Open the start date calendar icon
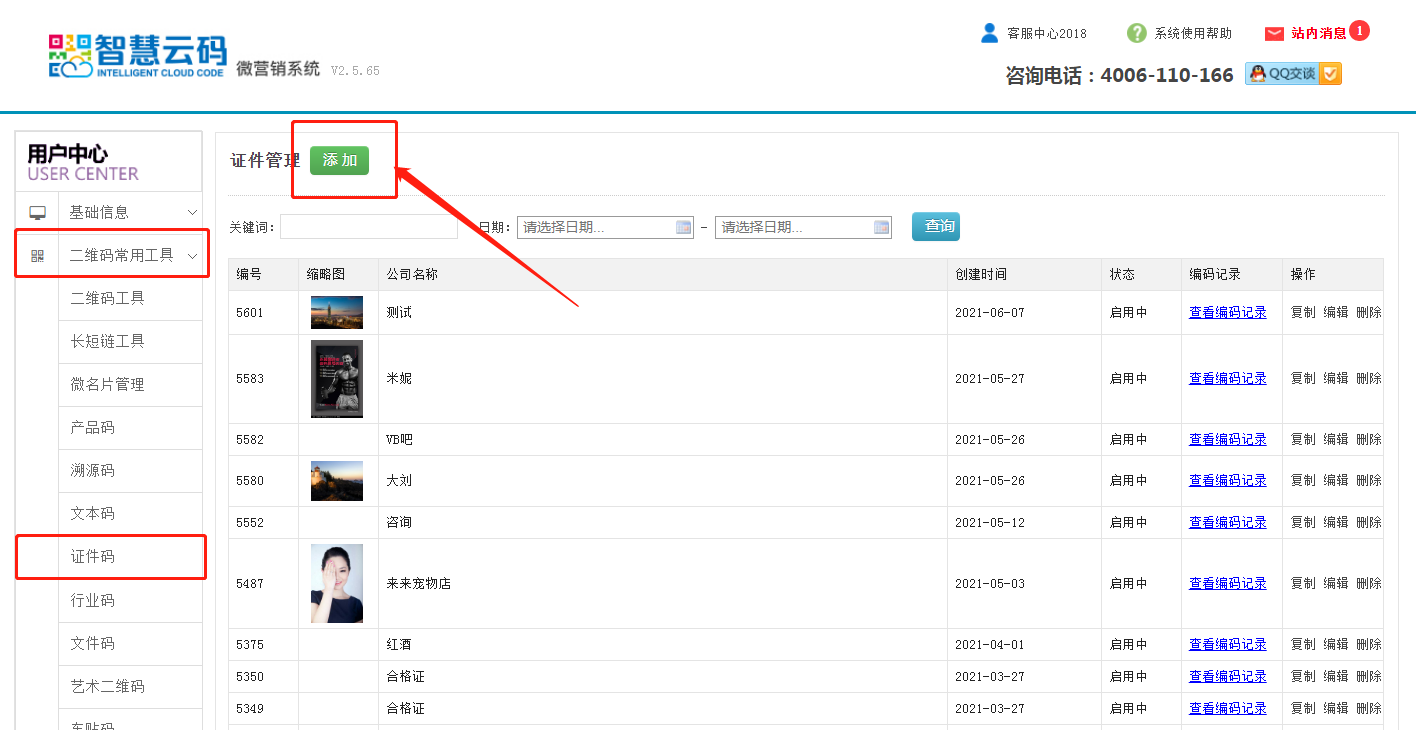1416x730 pixels. click(x=684, y=227)
